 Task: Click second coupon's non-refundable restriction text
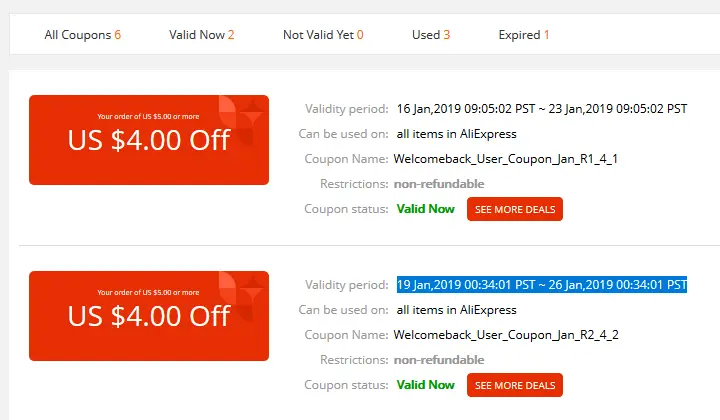pyautogui.click(x=439, y=359)
